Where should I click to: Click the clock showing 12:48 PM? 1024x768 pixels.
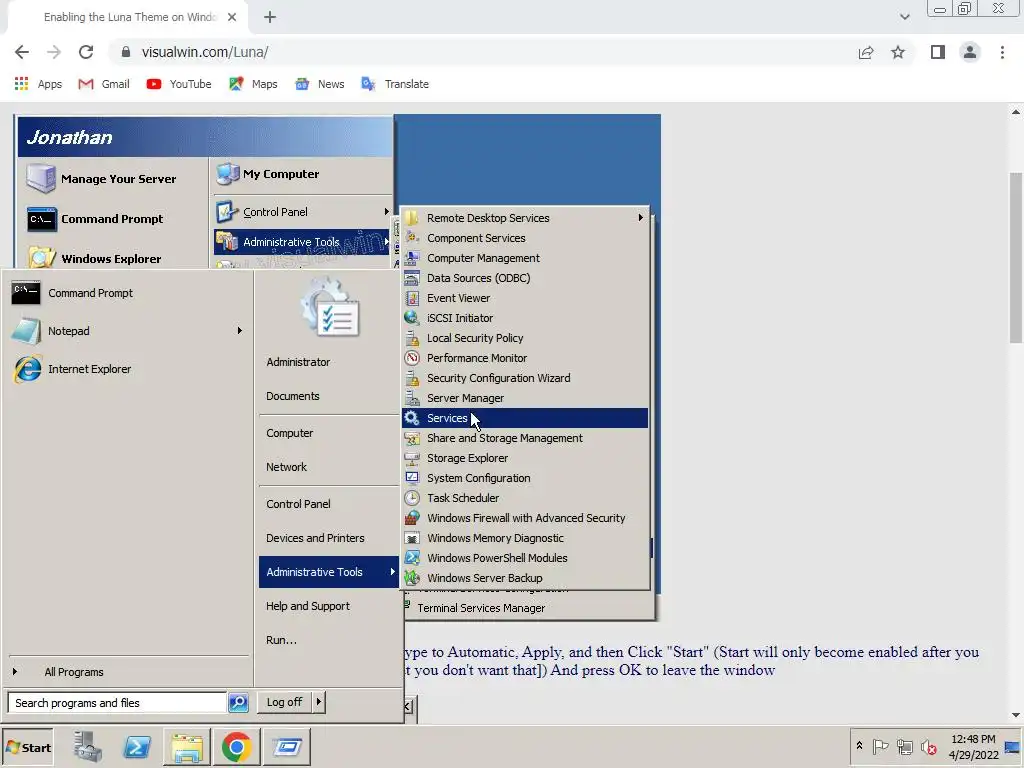[x=973, y=739]
